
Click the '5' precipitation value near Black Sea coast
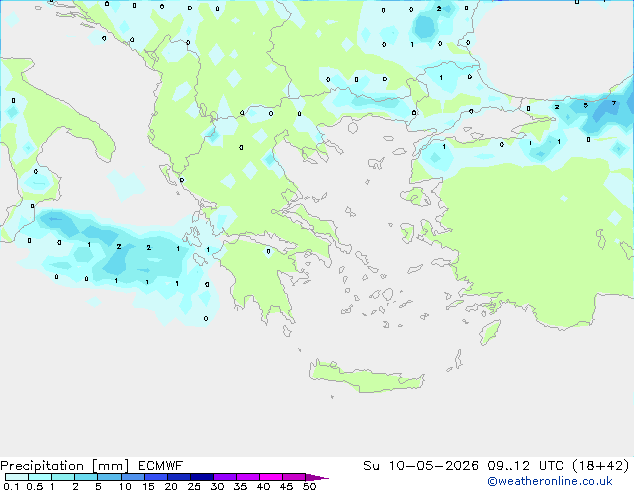tap(585, 106)
